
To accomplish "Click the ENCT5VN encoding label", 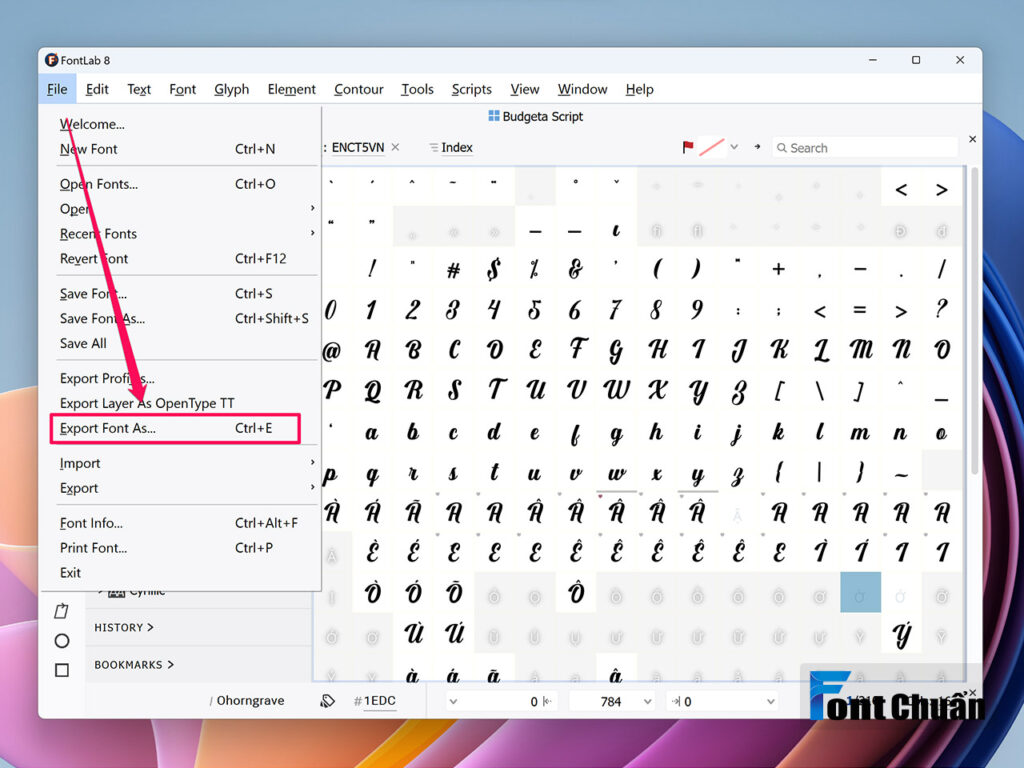I will point(357,148).
